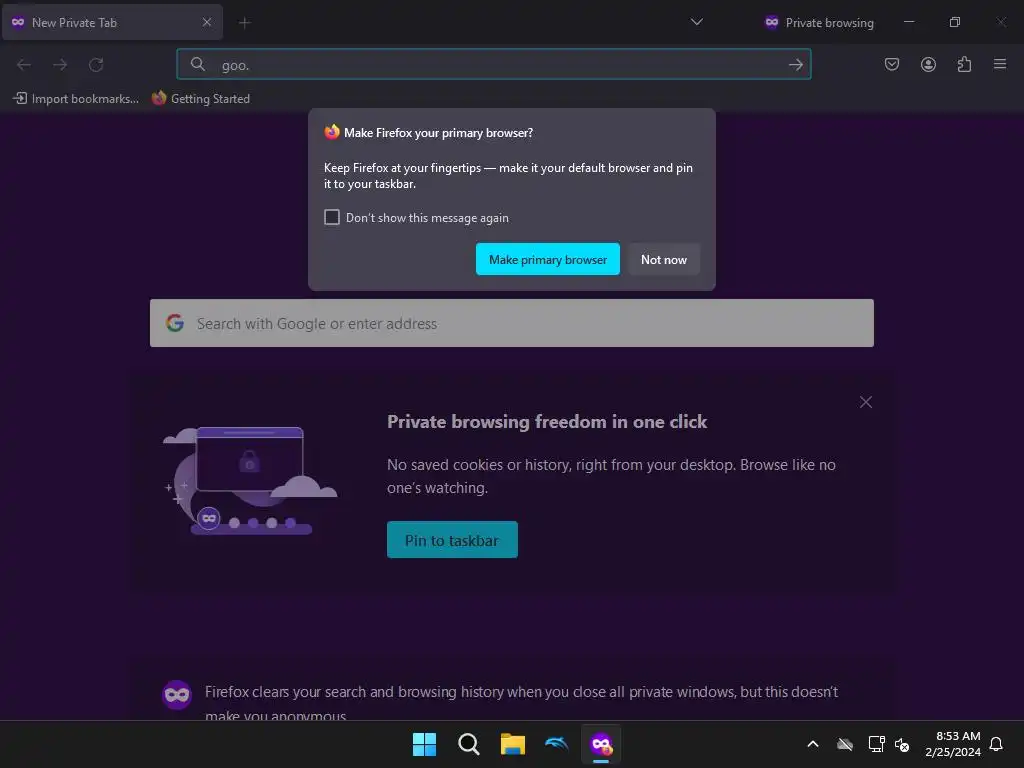
Task: Click the magnifier icon in address bar
Action: point(197,64)
